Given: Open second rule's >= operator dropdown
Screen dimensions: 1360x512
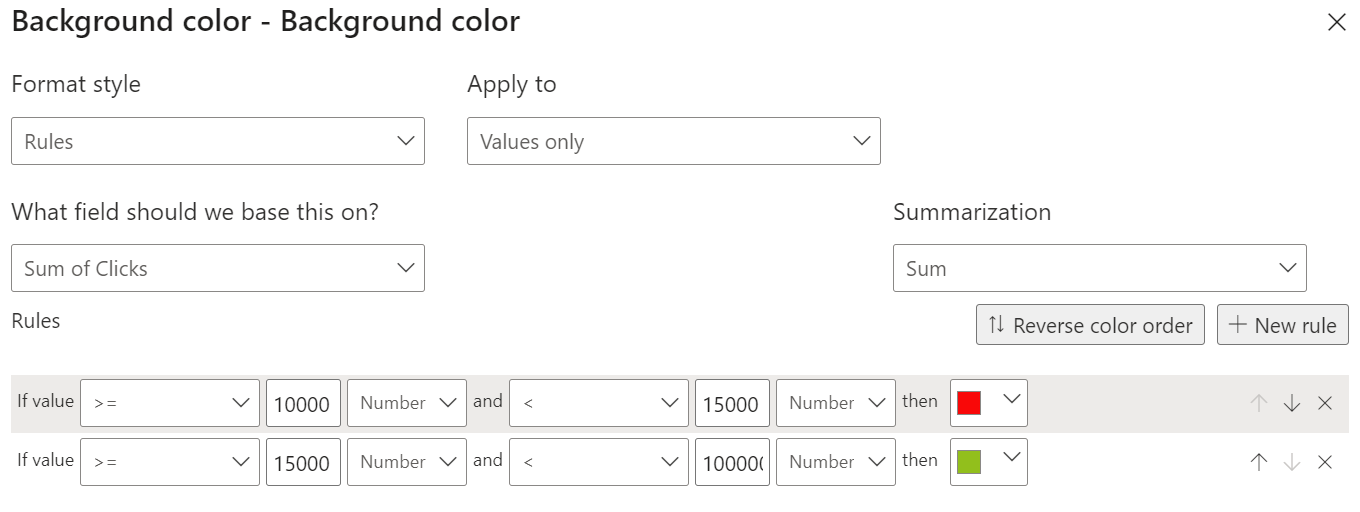Looking at the screenshot, I should [x=170, y=461].
